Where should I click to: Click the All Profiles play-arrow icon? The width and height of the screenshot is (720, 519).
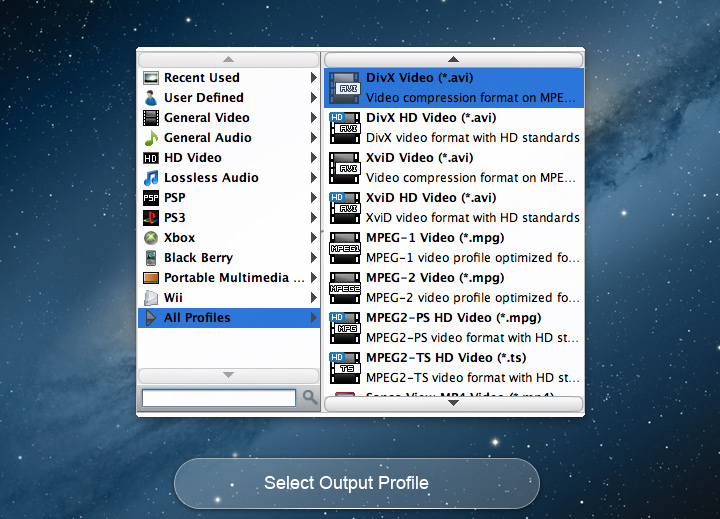tap(151, 318)
